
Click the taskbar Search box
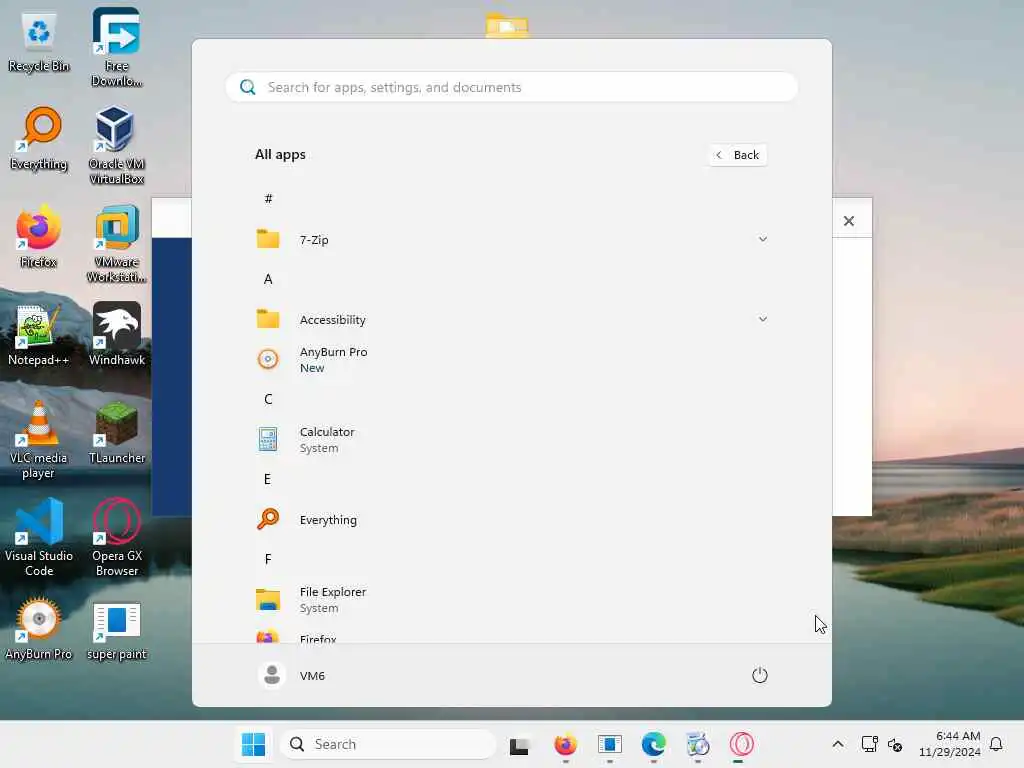click(389, 744)
